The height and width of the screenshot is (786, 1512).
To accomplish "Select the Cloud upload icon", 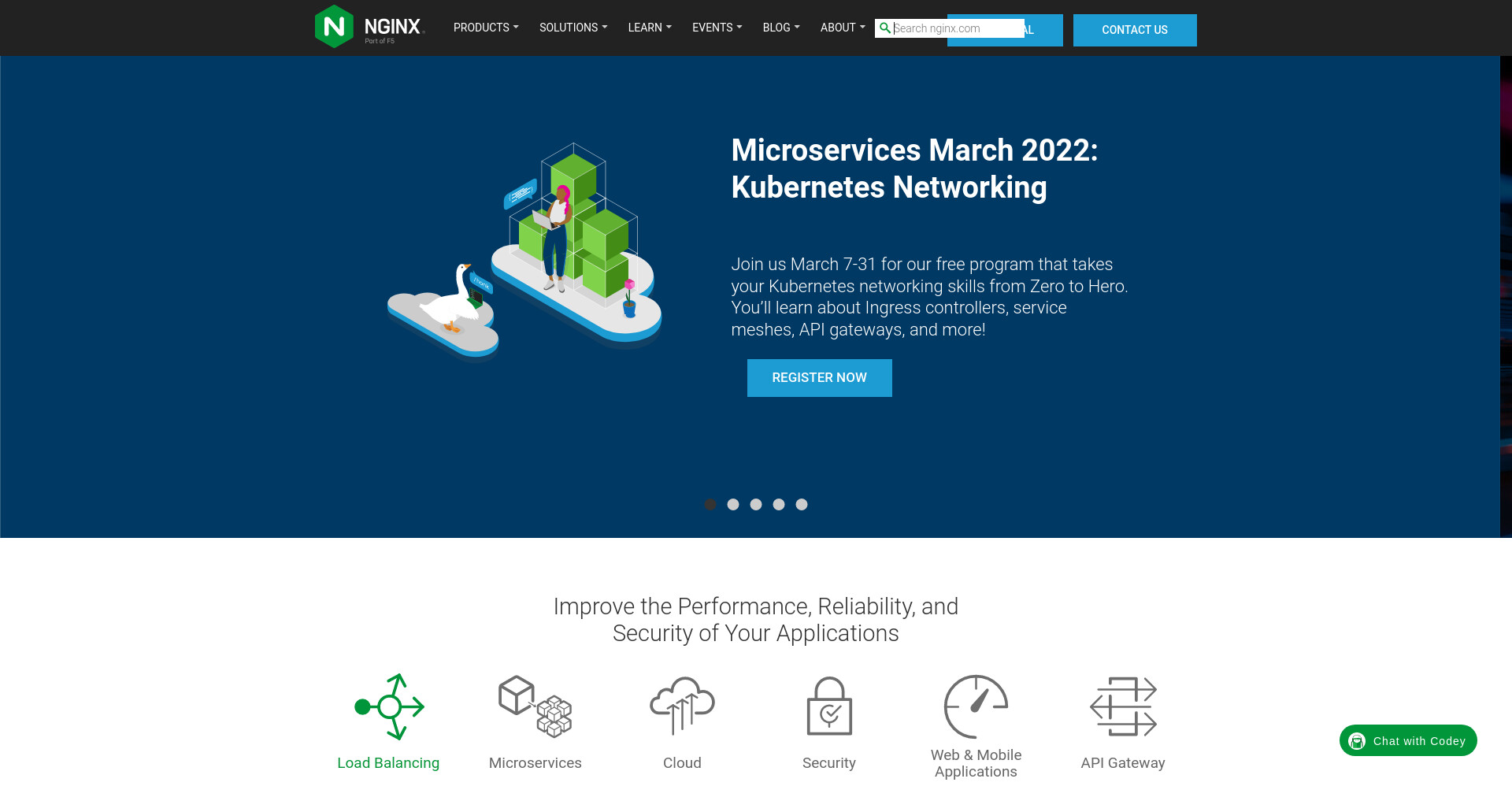I will 682,706.
